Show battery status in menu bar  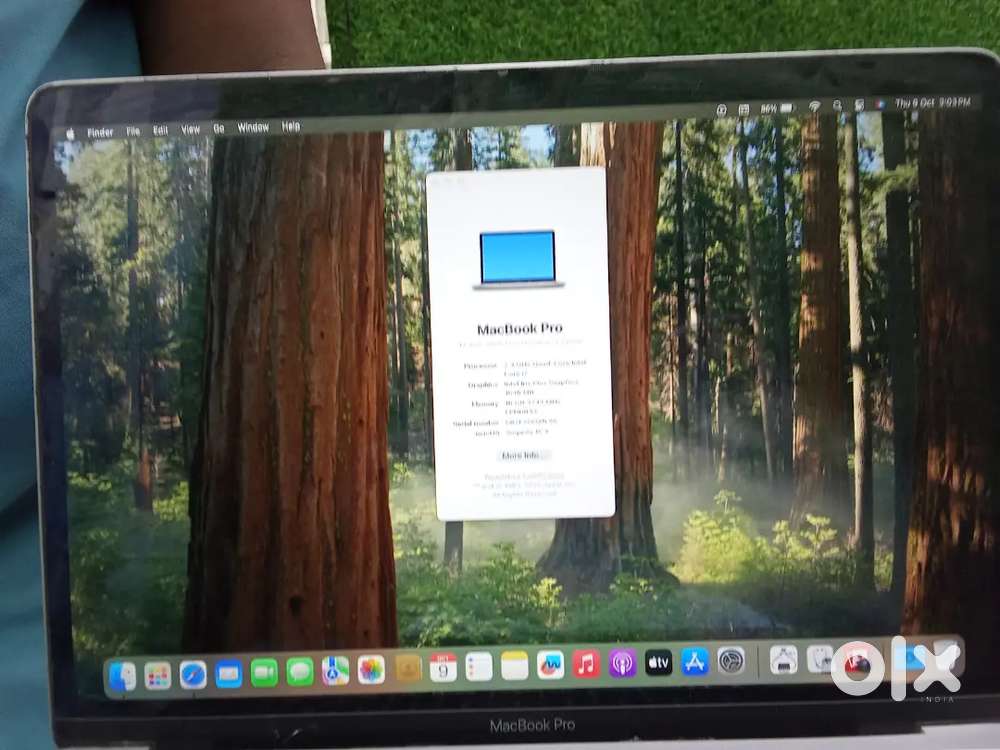[779, 107]
